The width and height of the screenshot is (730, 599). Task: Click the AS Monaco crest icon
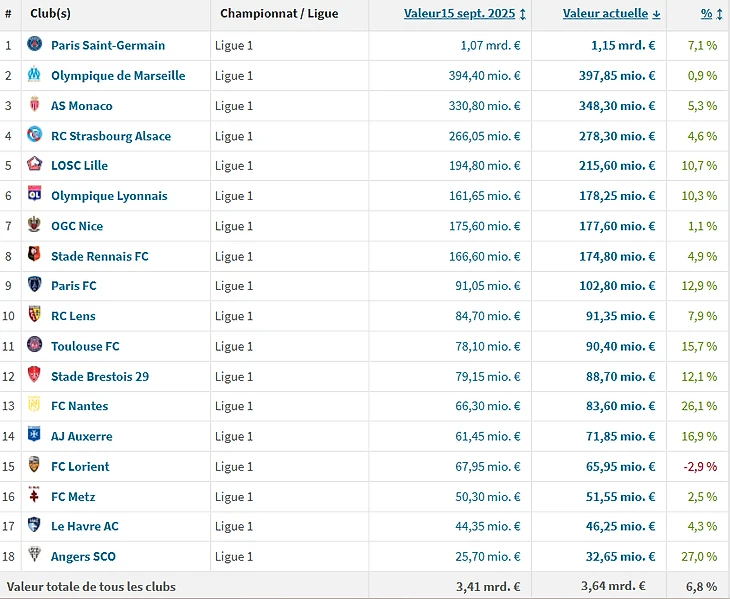tap(35, 105)
